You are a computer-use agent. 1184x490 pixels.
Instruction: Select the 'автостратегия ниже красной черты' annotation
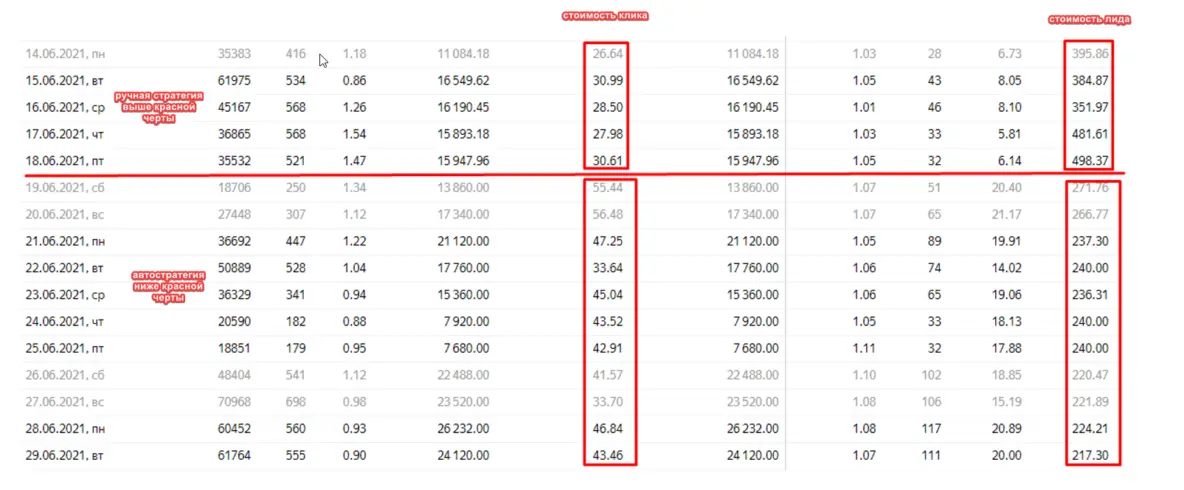tap(168, 285)
